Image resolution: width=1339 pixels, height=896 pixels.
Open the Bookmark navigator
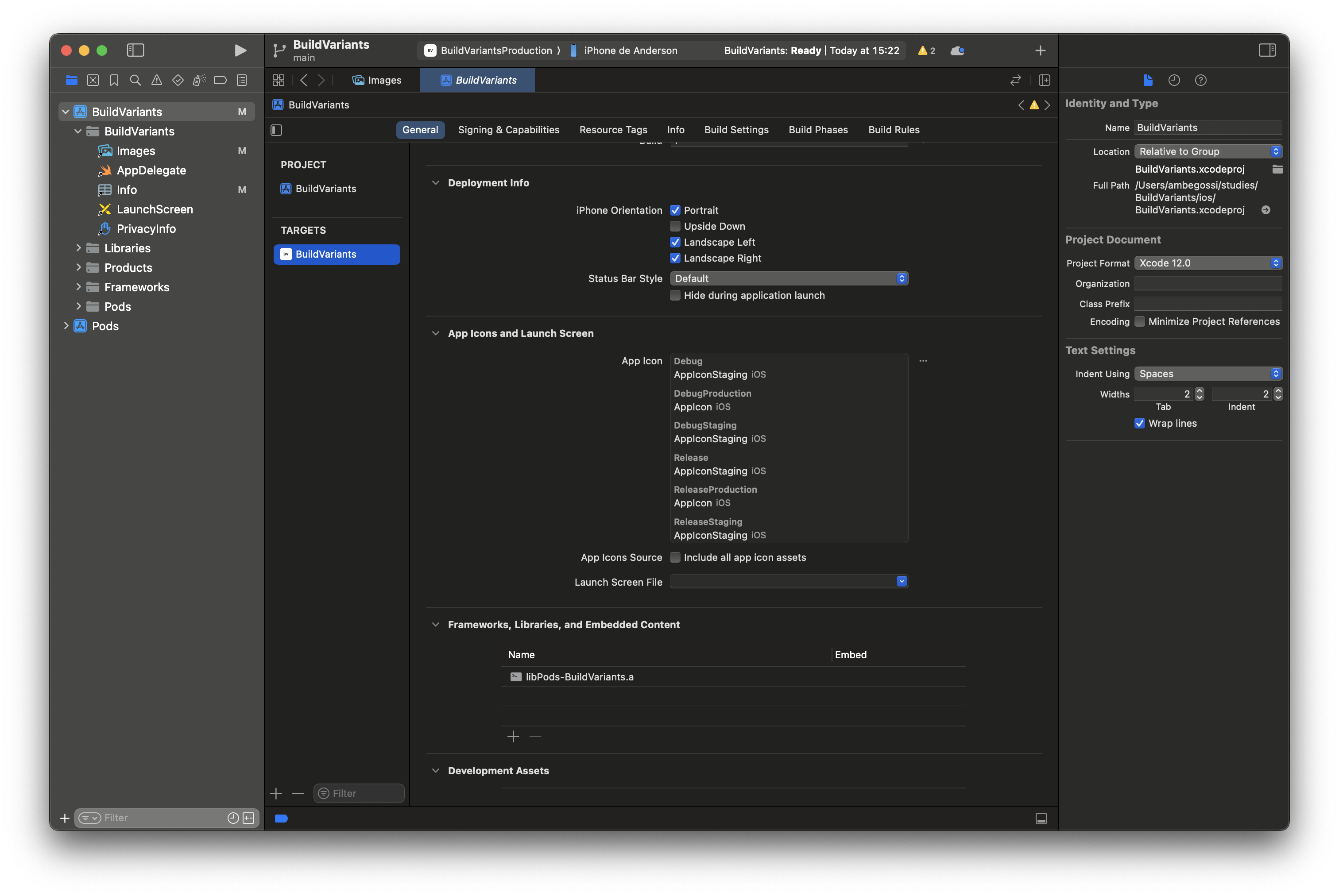coord(114,80)
